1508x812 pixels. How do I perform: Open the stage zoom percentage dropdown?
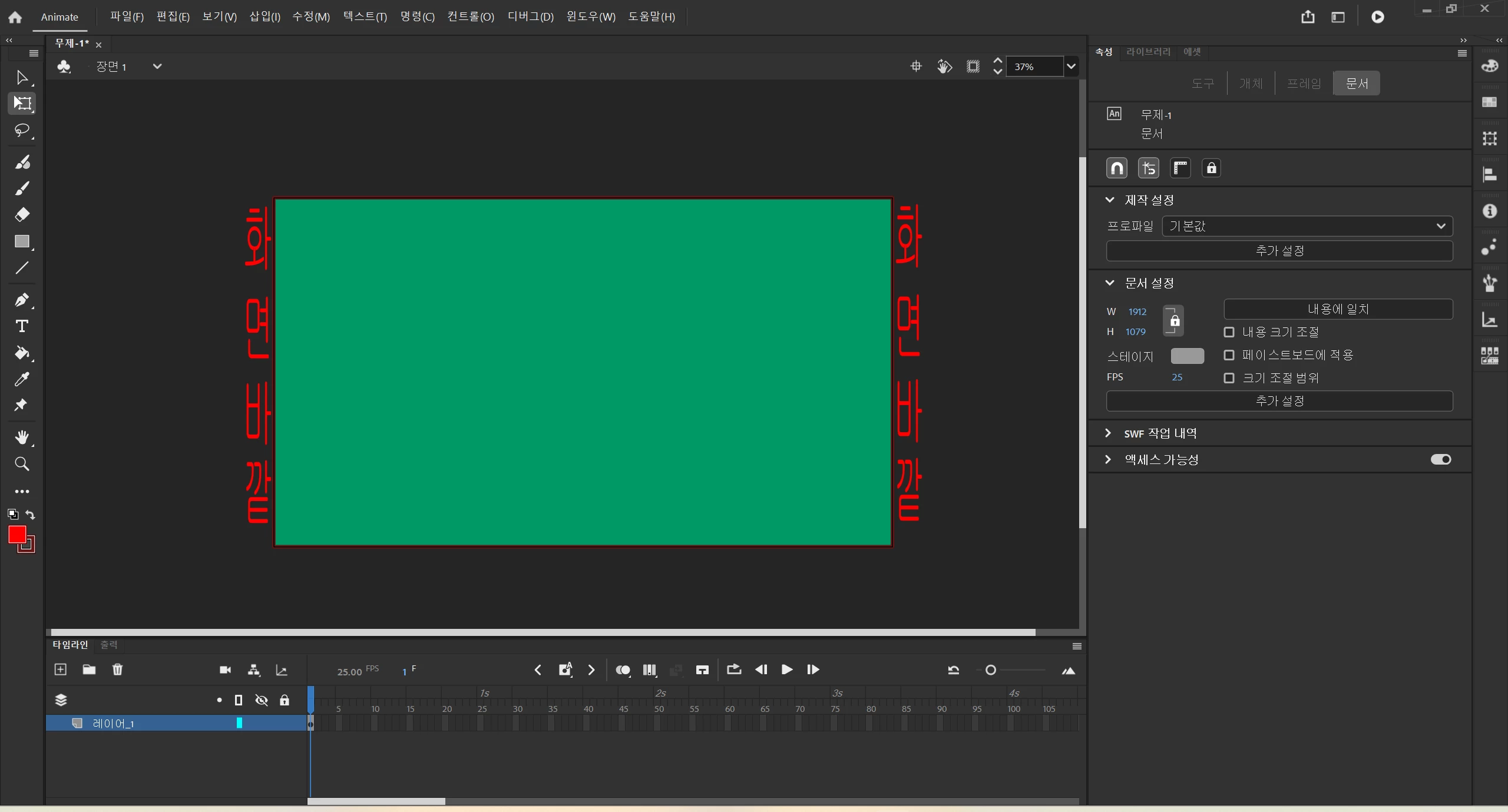tap(1071, 67)
